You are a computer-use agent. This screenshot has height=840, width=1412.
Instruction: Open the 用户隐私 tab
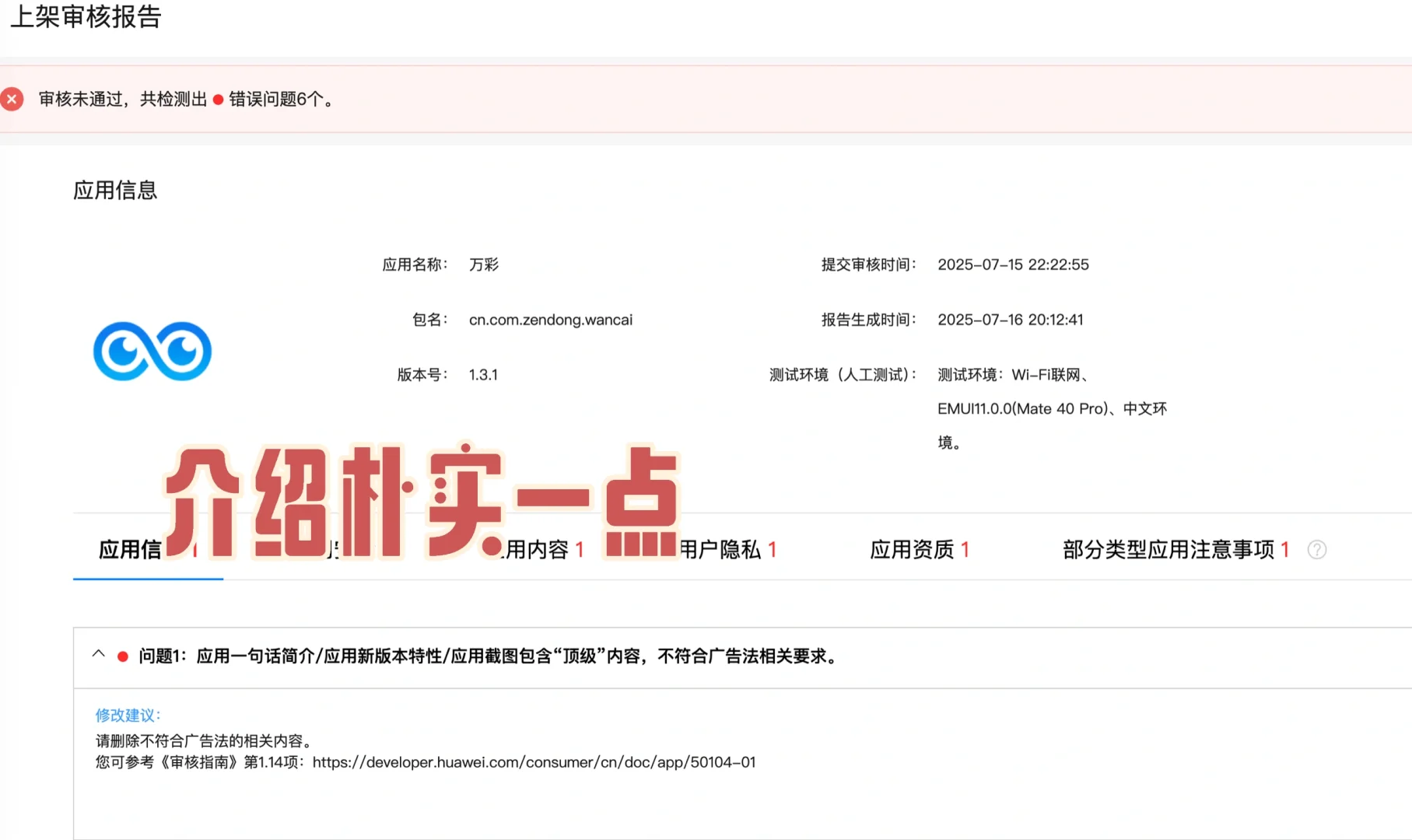(727, 548)
